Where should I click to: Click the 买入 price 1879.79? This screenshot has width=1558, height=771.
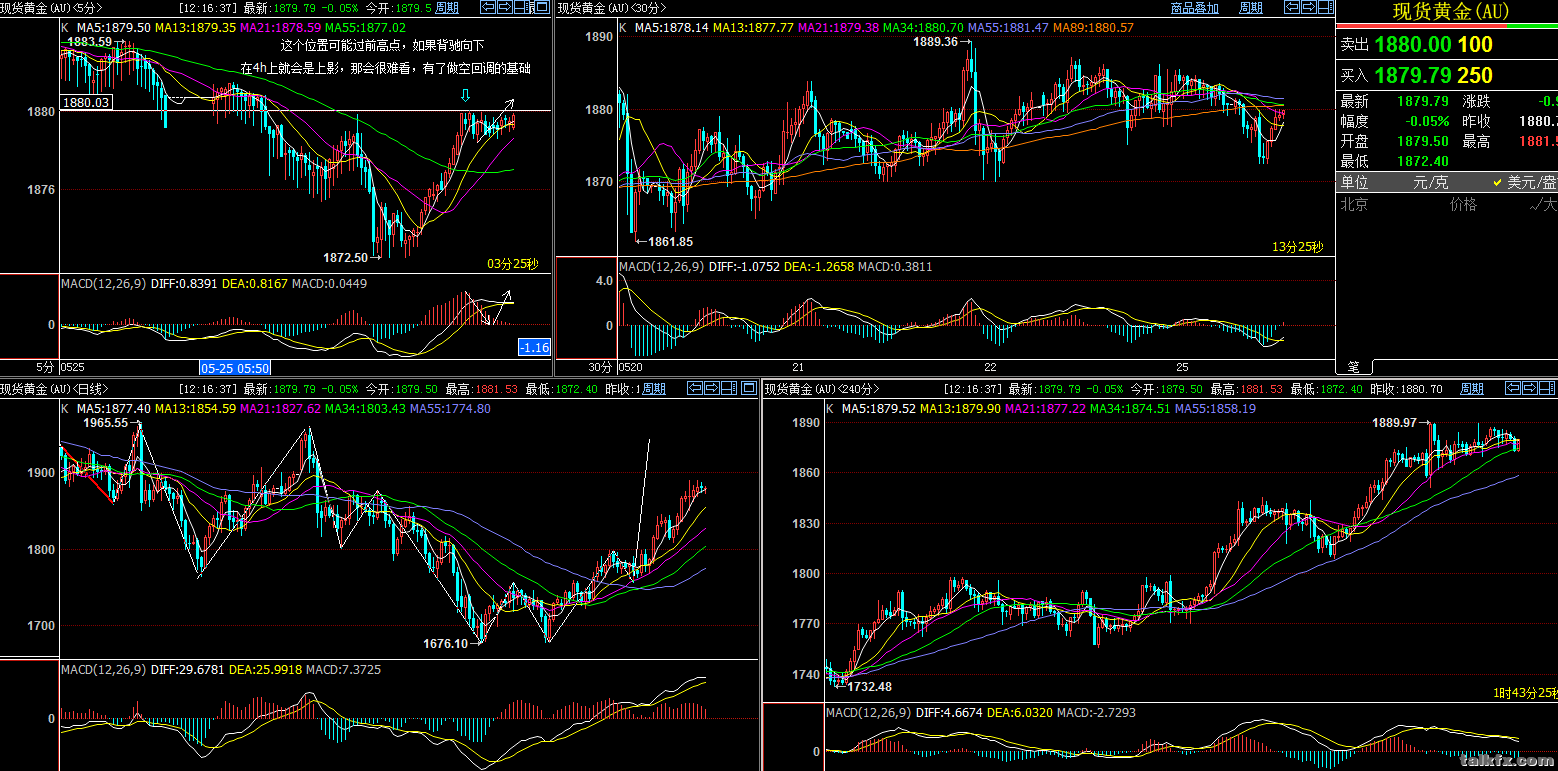tap(1412, 75)
